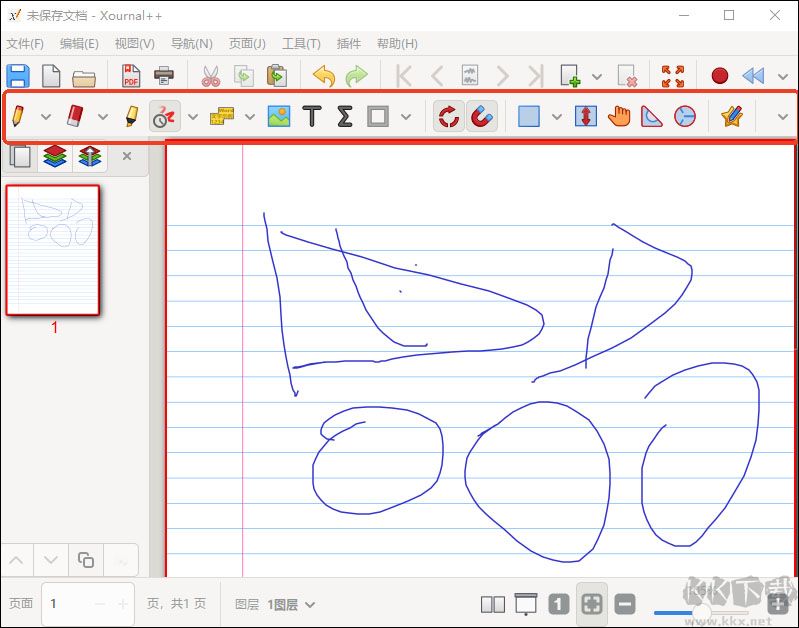The image size is (799, 628).
Task: Expand Pen tool options dropdown
Action: point(46,117)
